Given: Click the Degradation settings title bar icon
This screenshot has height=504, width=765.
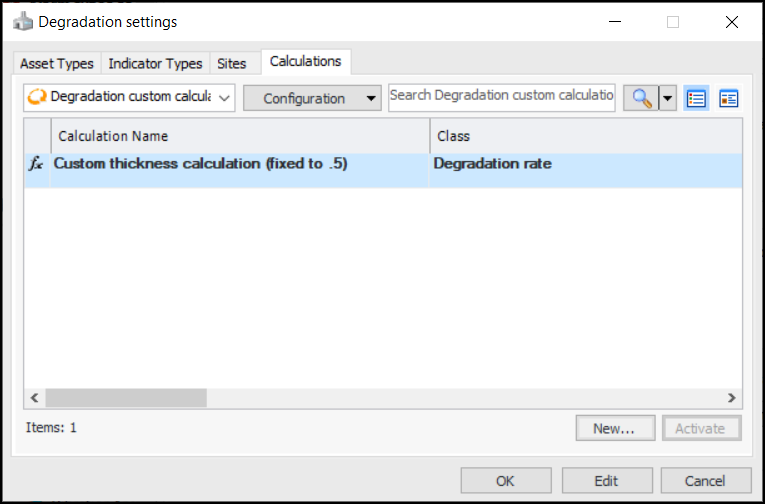Looking at the screenshot, I should click(x=23, y=21).
